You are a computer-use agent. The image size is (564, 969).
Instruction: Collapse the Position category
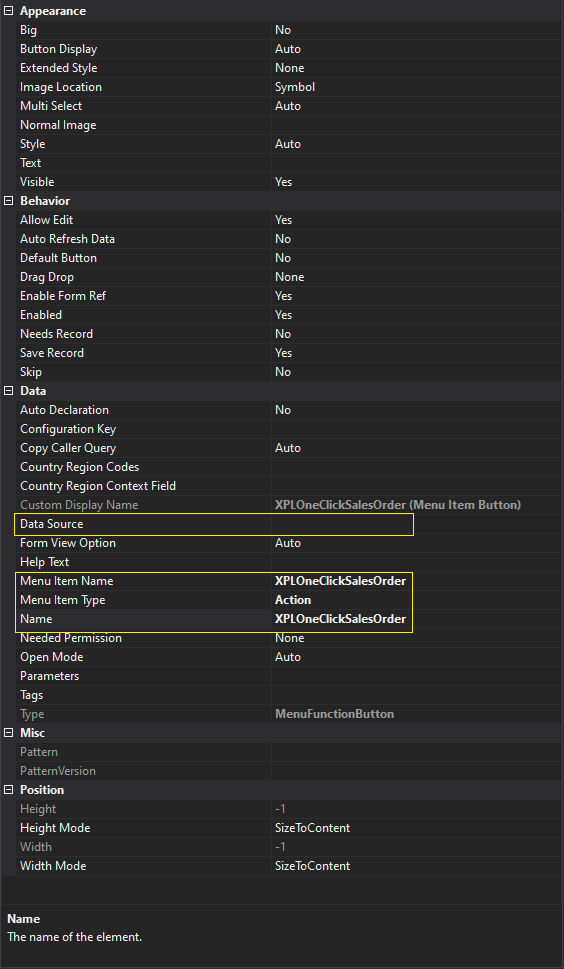tap(9, 790)
